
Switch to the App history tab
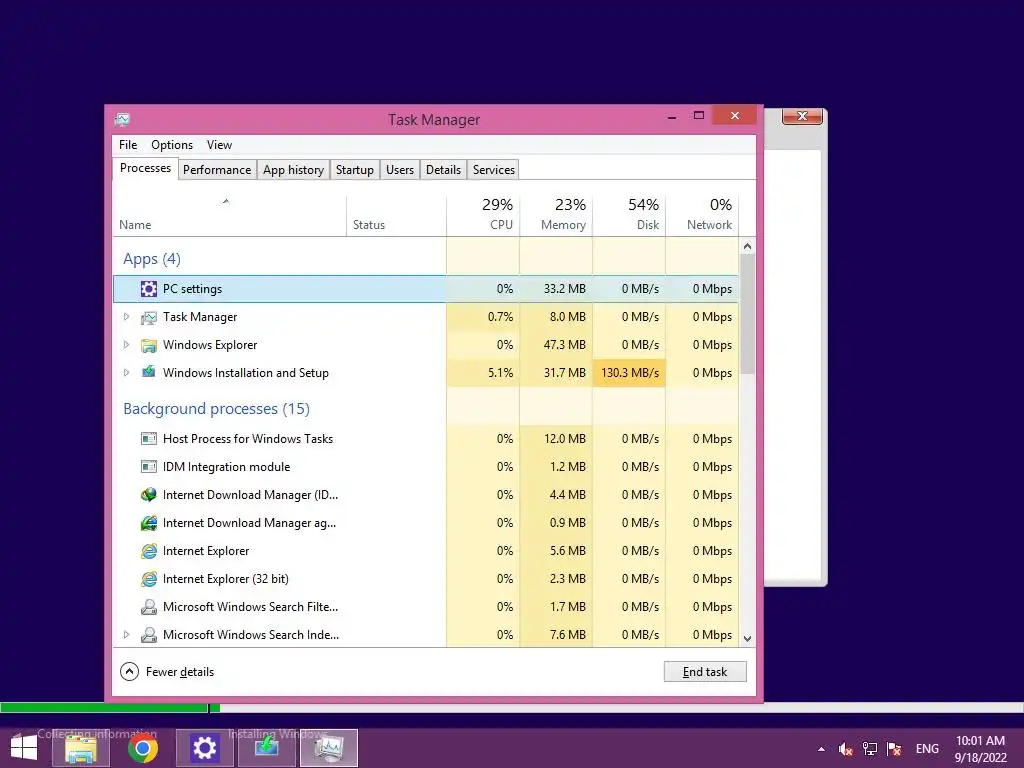pyautogui.click(x=293, y=170)
